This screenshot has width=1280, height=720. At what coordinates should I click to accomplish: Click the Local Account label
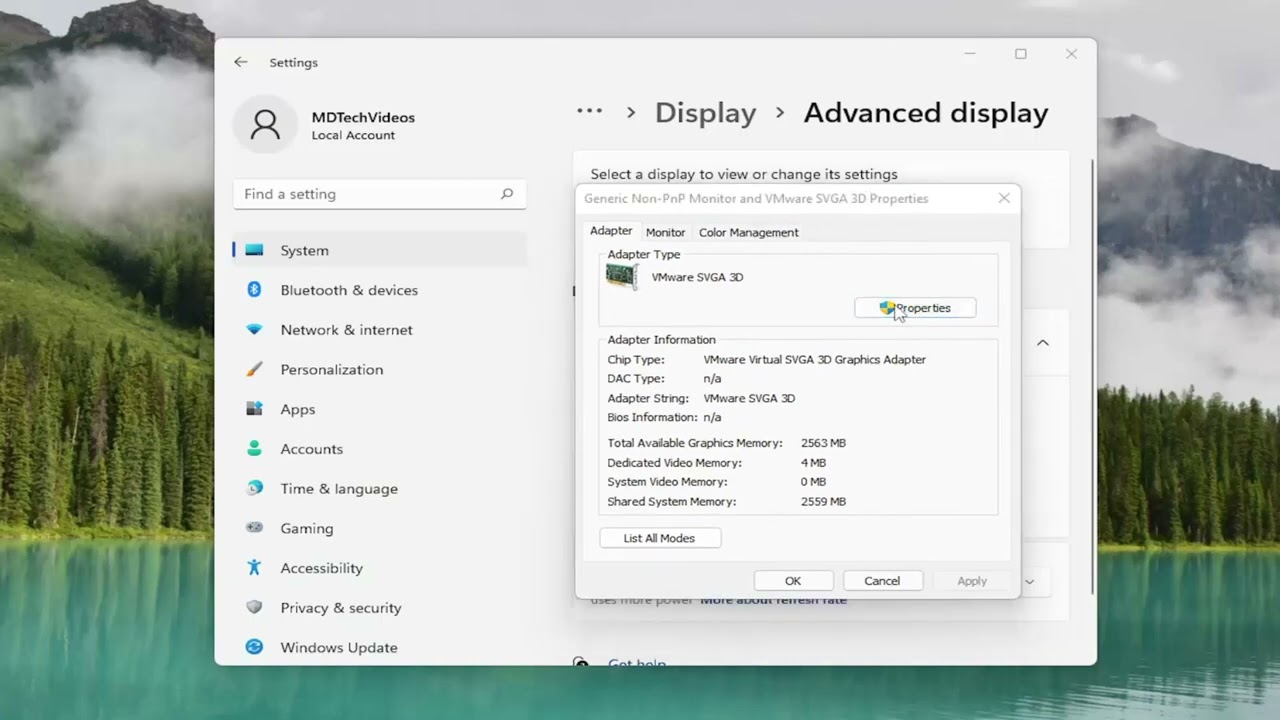(353, 135)
